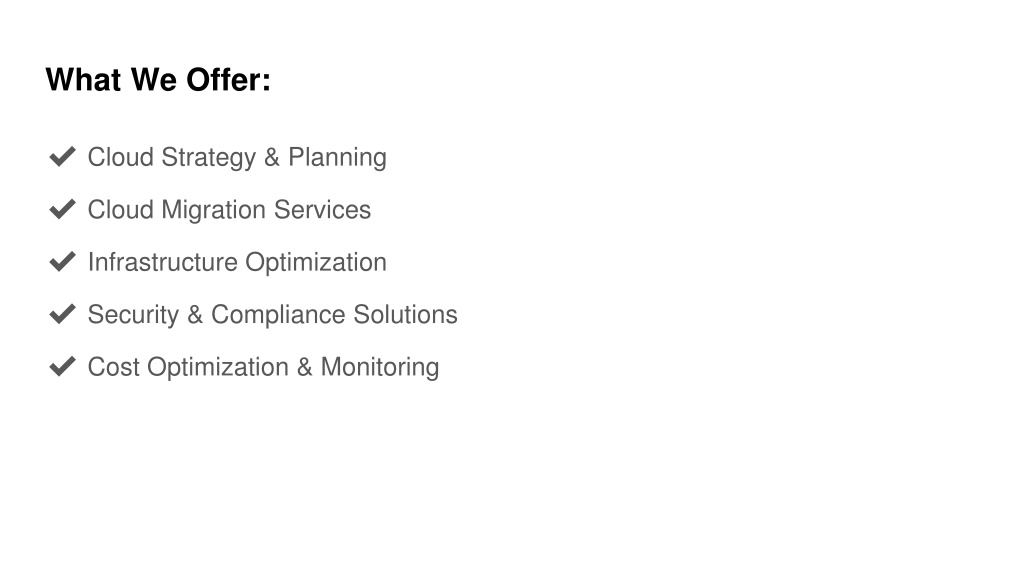1024x576 pixels.
Task: Click the 'Infrastructure Optimization' list item
Action: pyautogui.click(x=237, y=263)
